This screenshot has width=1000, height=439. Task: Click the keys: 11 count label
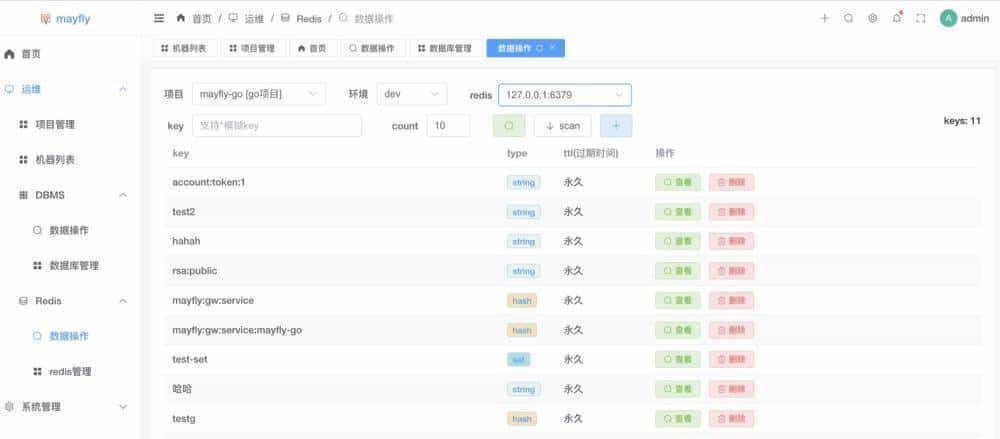962,121
